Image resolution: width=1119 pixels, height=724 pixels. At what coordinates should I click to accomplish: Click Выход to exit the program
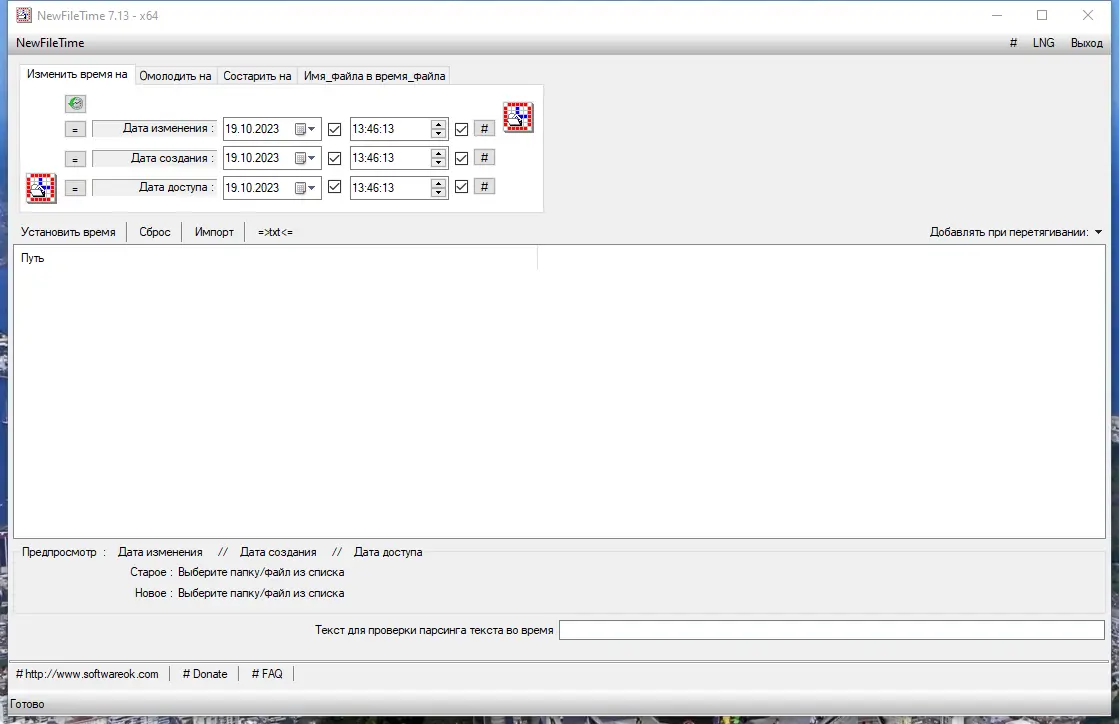[x=1086, y=43]
